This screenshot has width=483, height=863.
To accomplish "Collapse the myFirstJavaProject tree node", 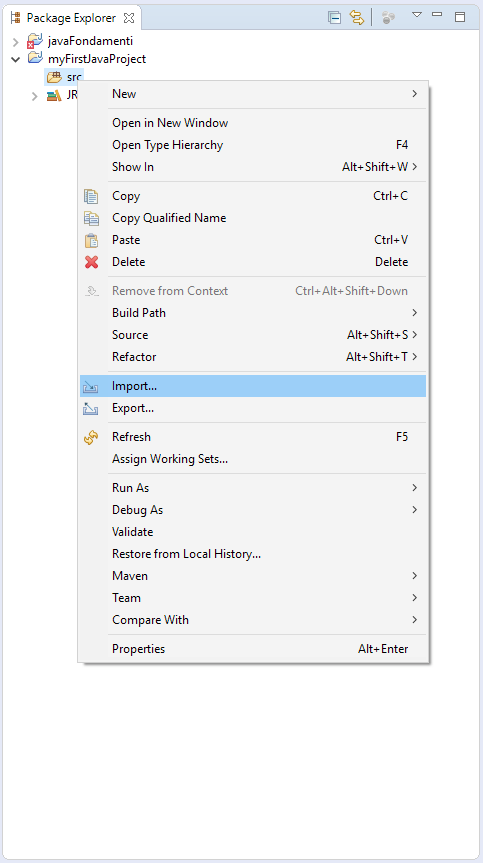I will click(15, 58).
